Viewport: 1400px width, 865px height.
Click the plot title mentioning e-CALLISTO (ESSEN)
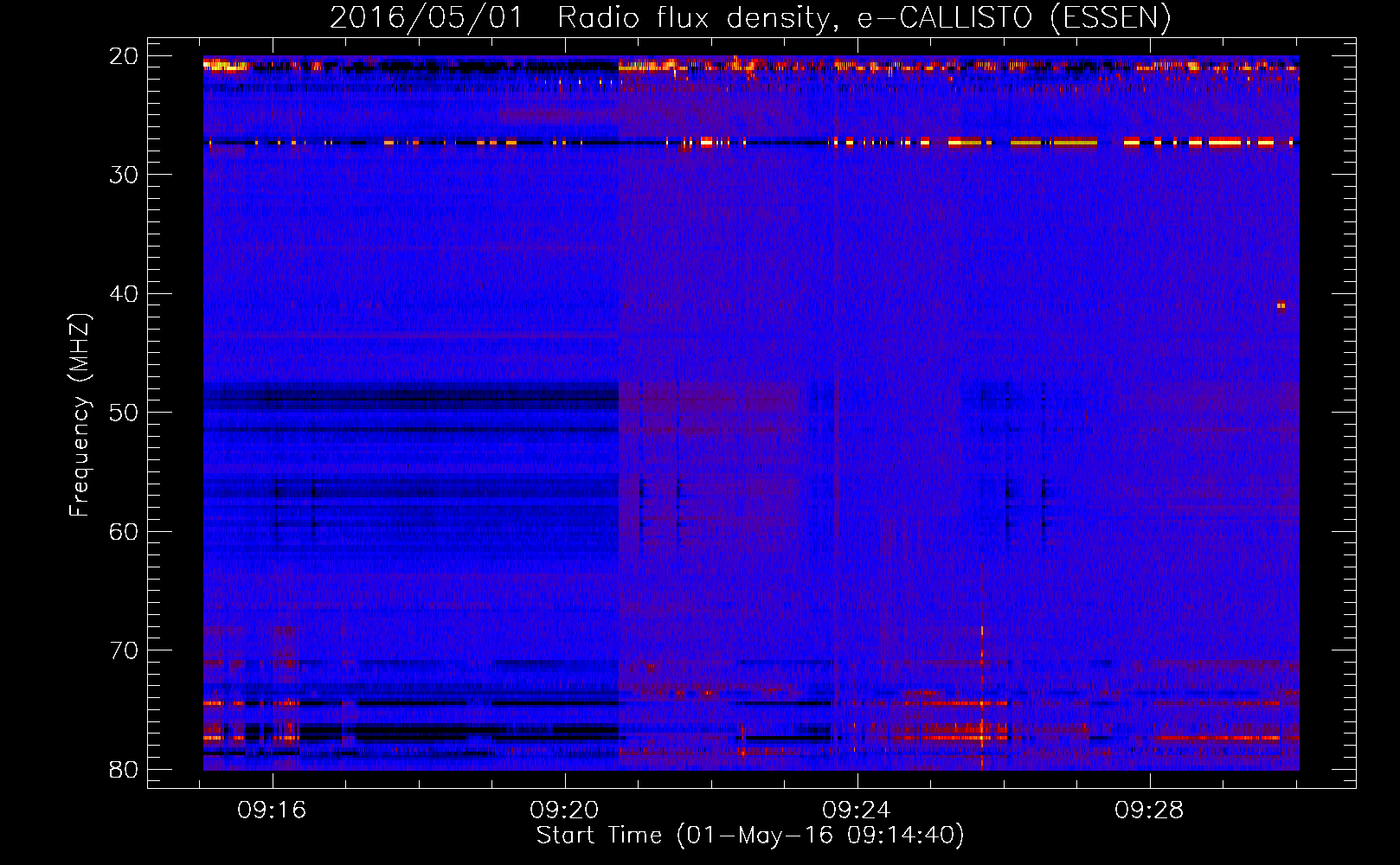click(x=750, y=17)
